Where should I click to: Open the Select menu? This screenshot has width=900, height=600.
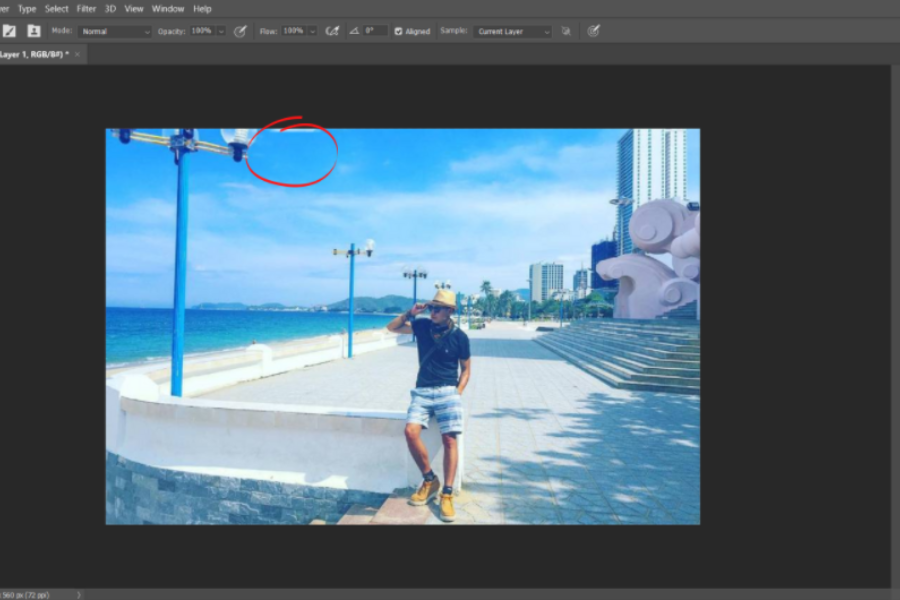click(x=56, y=8)
